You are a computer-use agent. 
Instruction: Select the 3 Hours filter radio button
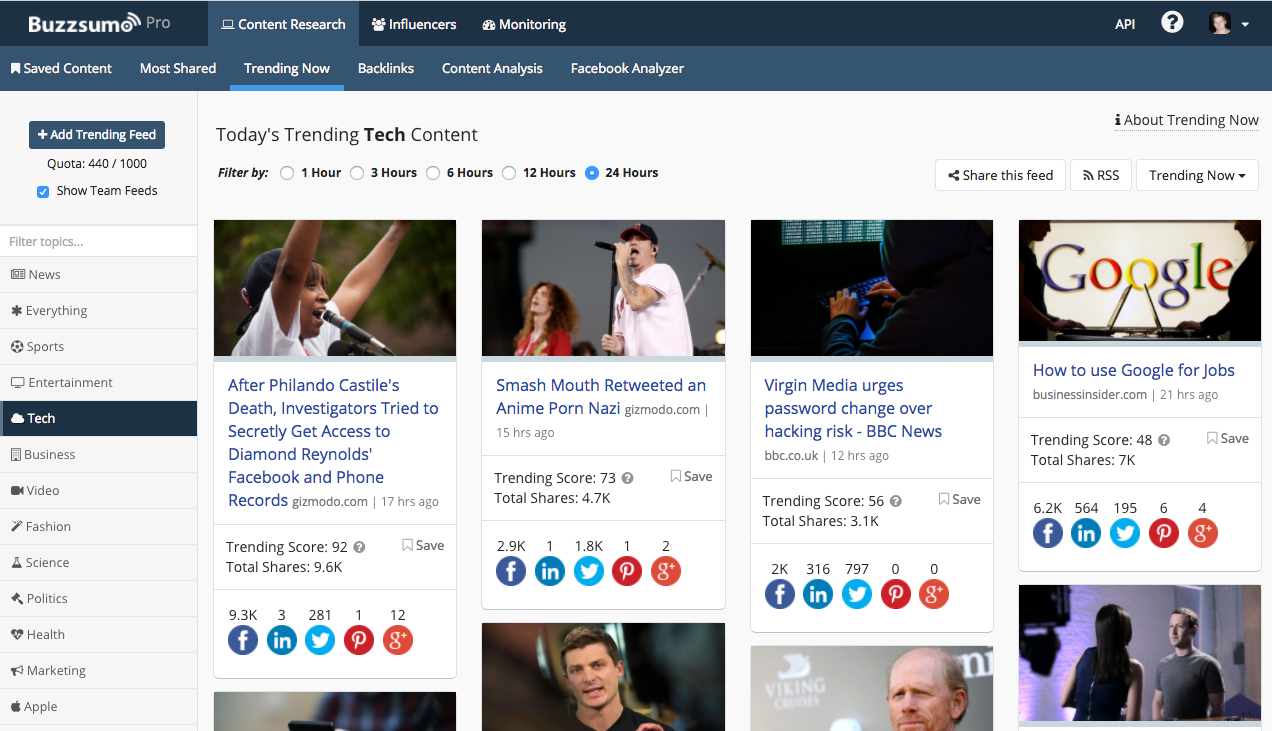click(x=357, y=173)
